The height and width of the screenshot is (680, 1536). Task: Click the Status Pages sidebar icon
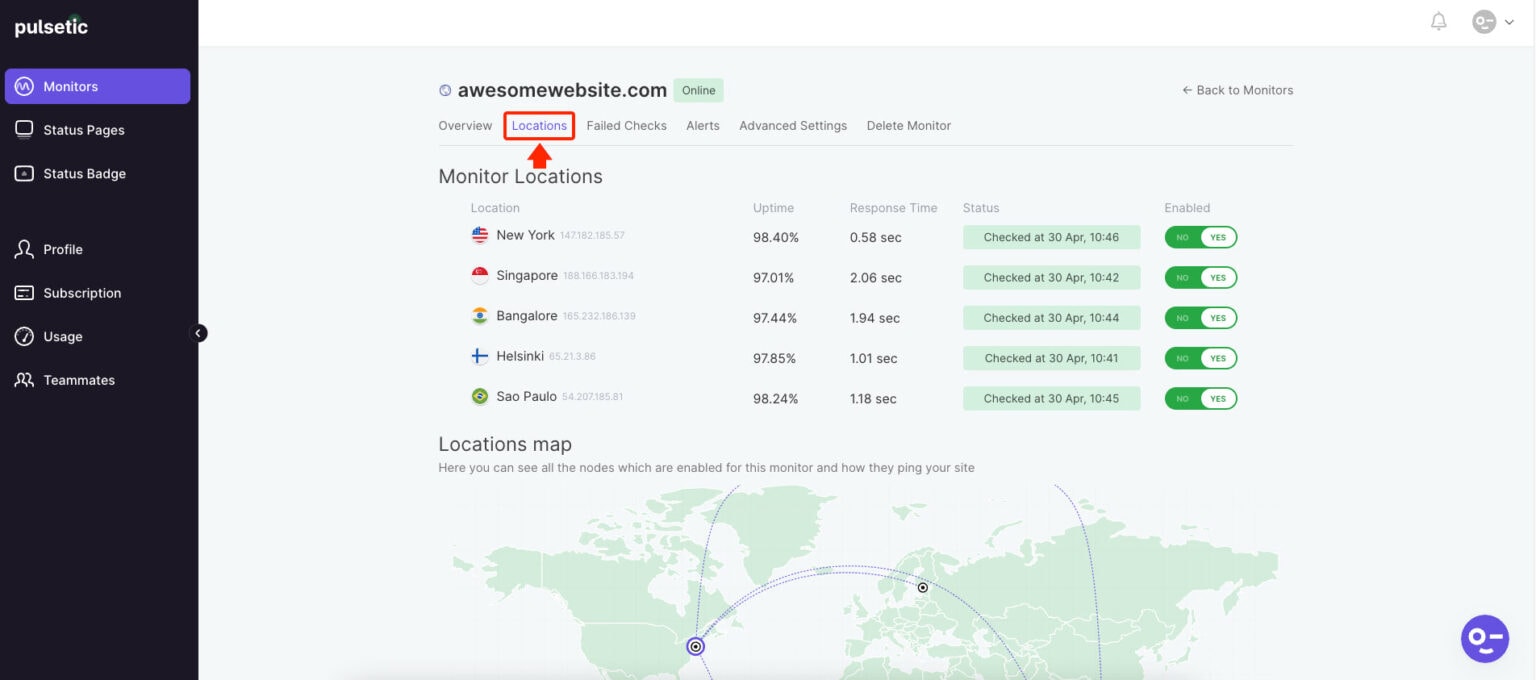tap(24, 130)
